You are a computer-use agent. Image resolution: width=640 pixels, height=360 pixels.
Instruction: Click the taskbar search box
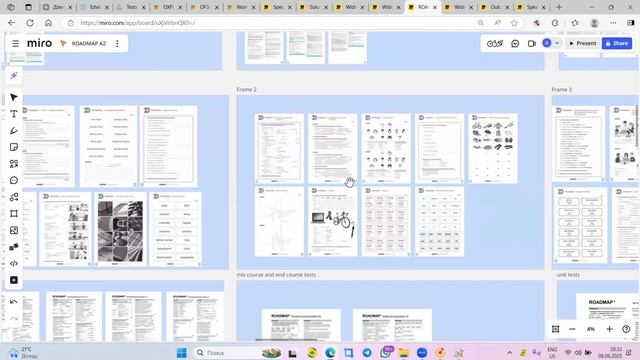coord(238,352)
